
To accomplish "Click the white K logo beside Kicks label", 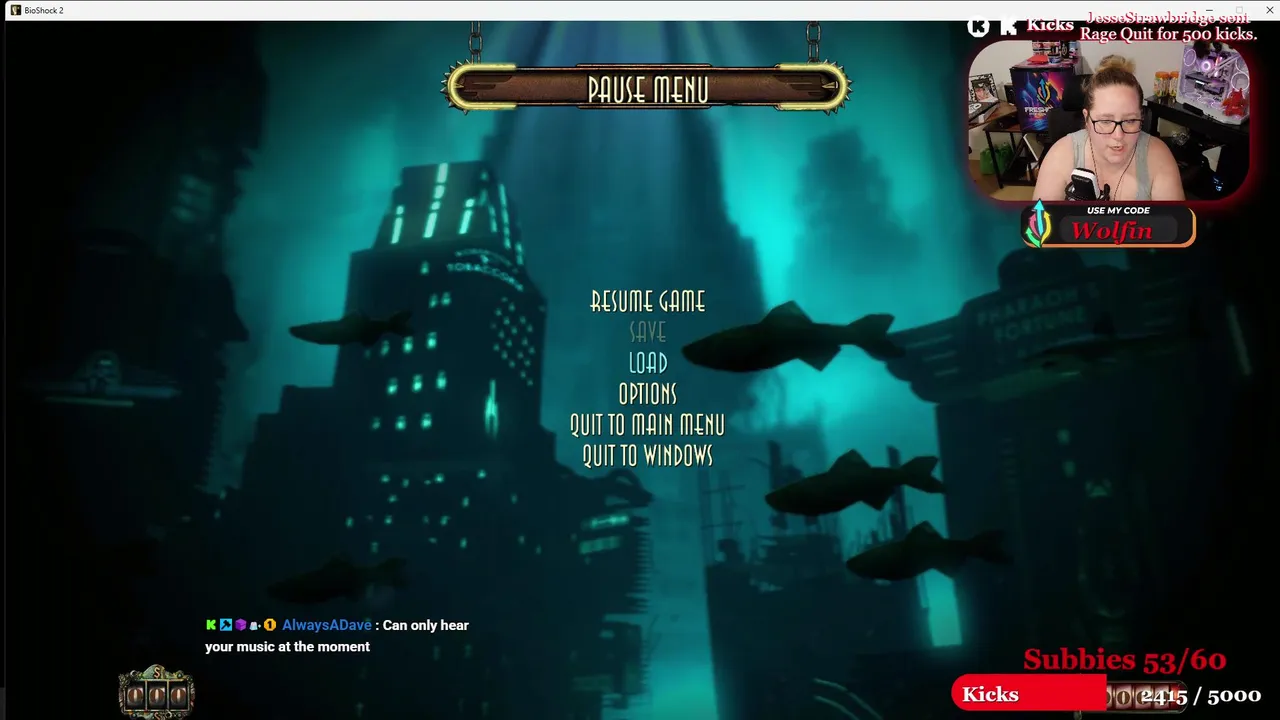I will pos(1008,27).
